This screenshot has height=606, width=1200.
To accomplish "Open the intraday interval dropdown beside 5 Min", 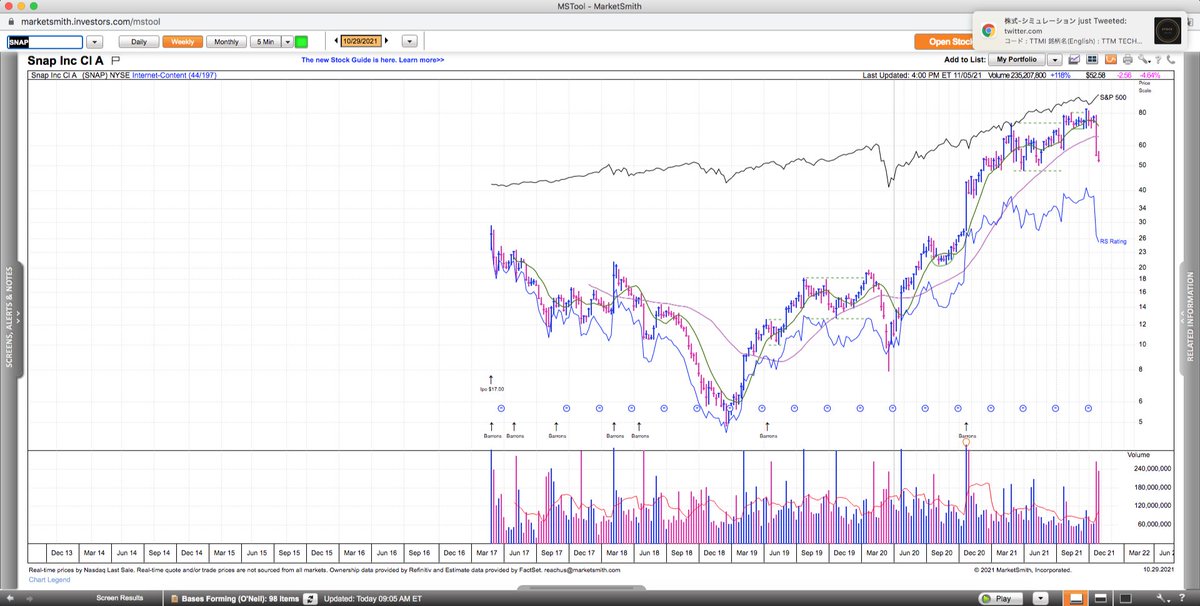I will pyautogui.click(x=288, y=42).
